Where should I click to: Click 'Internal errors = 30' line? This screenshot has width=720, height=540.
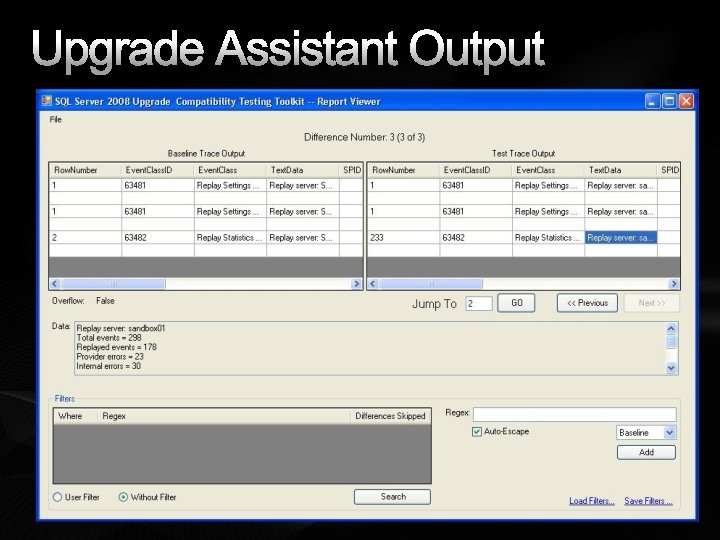click(x=109, y=366)
